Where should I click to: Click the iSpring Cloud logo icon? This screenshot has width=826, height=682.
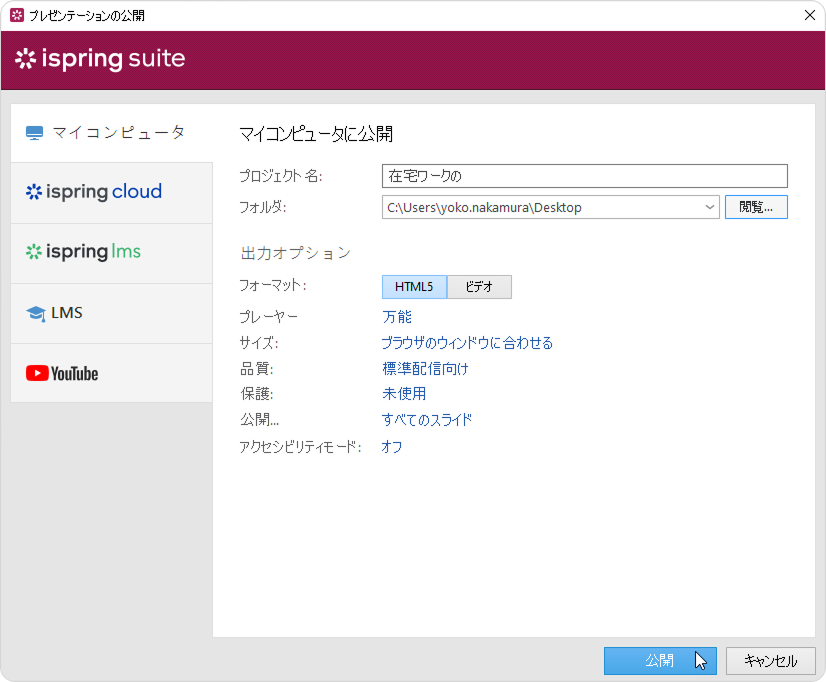(34, 192)
